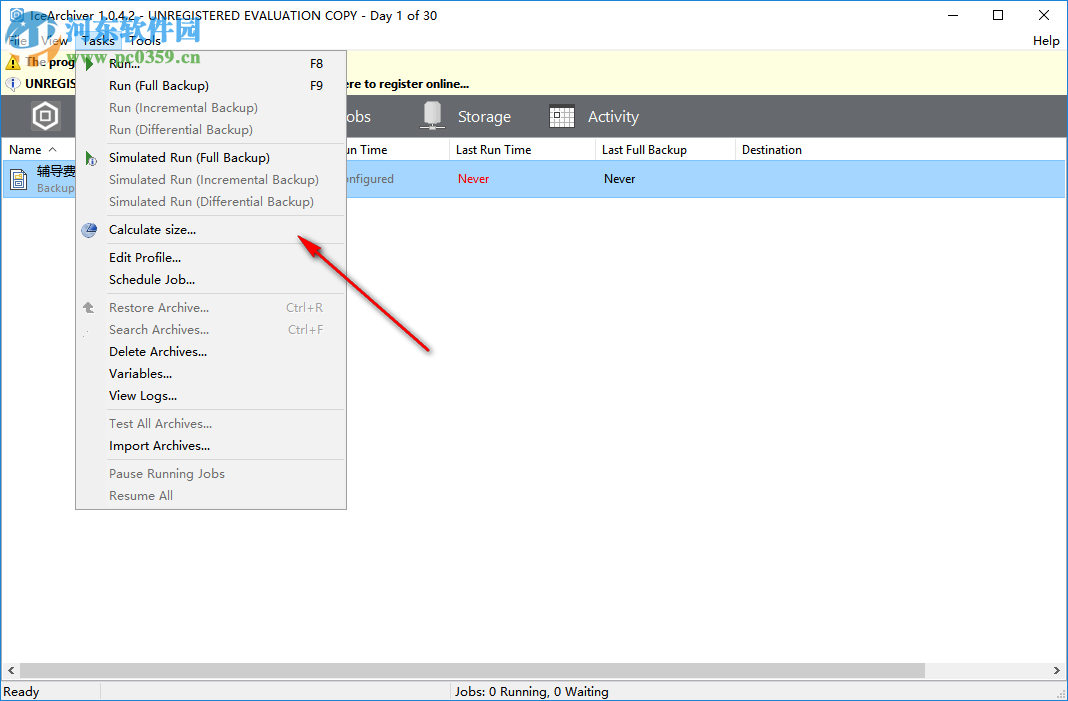Open the Tasks menu in menu bar

pyautogui.click(x=98, y=41)
